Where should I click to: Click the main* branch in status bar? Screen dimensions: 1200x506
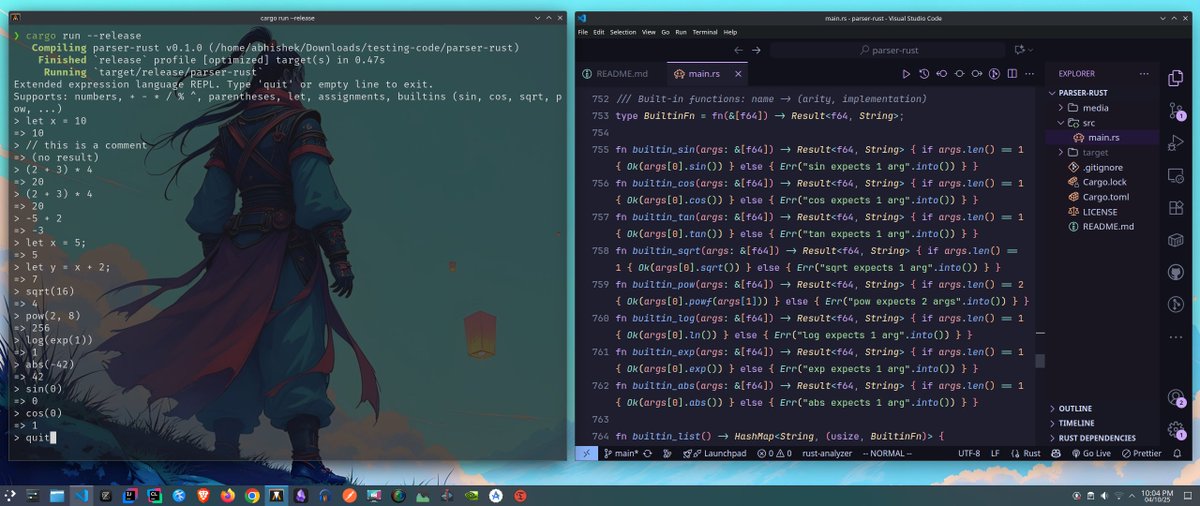pos(620,453)
